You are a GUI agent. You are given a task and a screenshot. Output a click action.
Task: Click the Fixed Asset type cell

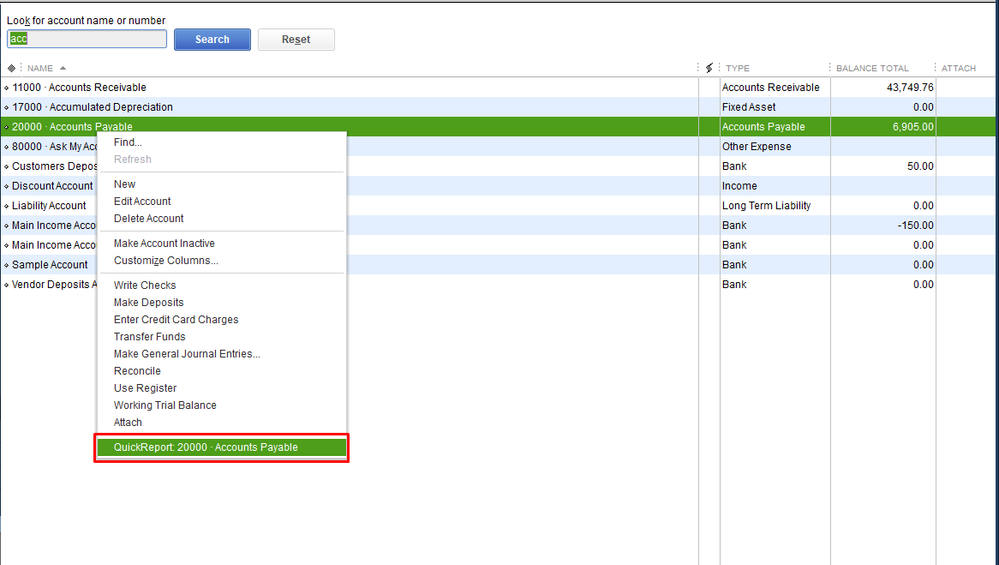749,107
